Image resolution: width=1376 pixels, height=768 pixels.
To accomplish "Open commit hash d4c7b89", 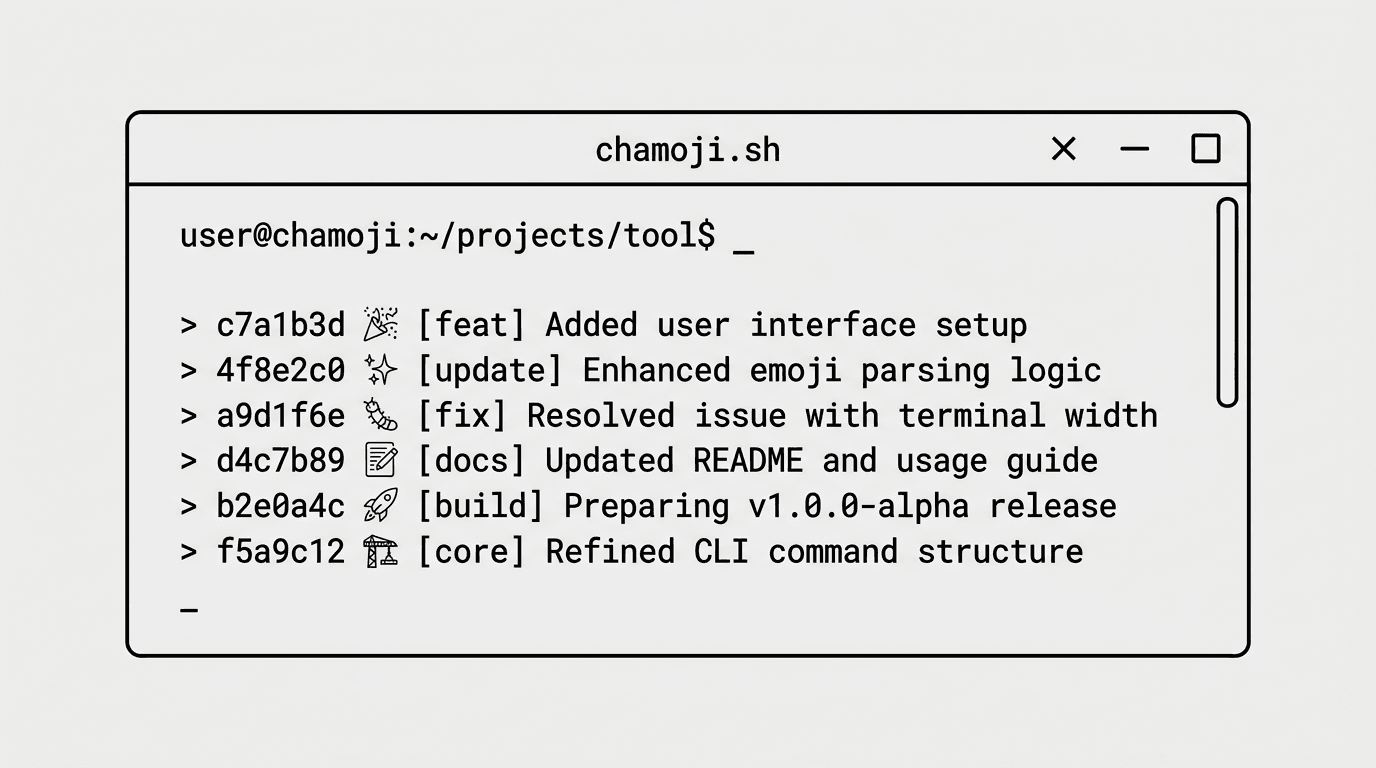I will tap(280, 460).
